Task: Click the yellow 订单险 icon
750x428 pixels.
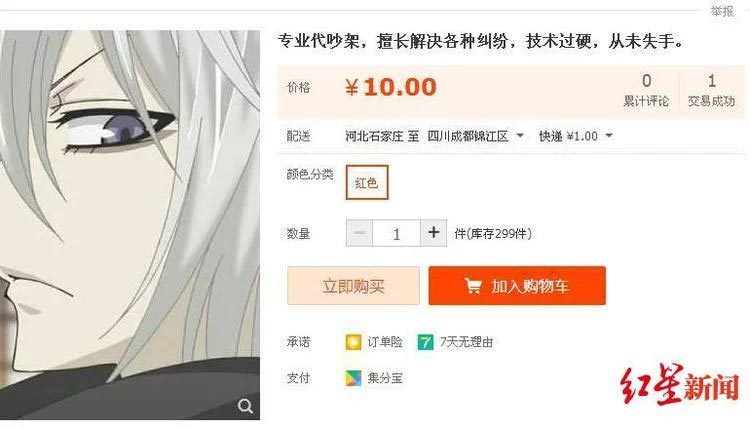Action: (353, 342)
